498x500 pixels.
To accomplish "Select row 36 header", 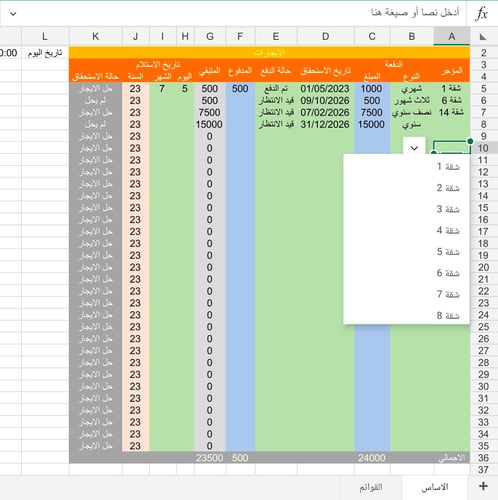I will pos(483,458).
